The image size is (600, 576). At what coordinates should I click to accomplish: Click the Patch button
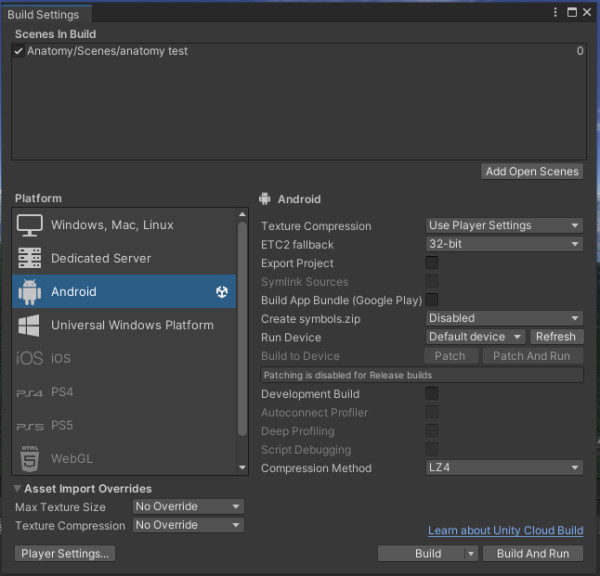pos(451,356)
